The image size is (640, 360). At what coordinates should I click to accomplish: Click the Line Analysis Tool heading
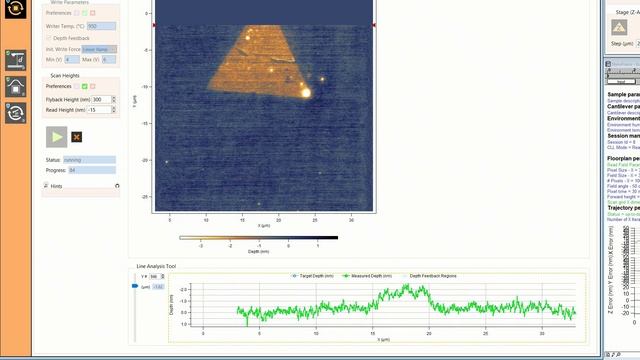(156, 266)
